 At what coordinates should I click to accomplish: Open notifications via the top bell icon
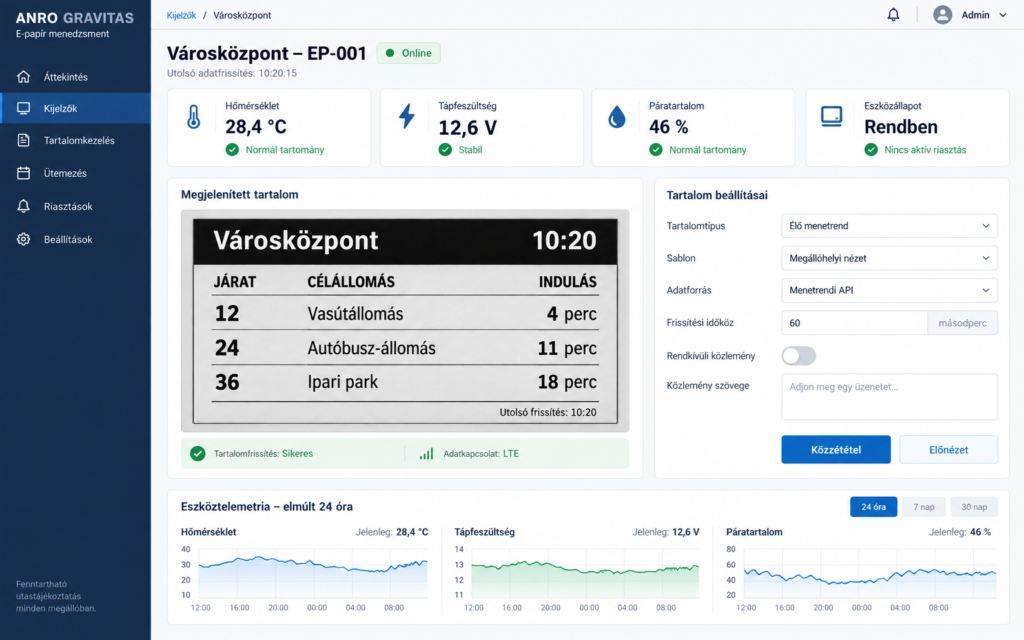click(893, 14)
